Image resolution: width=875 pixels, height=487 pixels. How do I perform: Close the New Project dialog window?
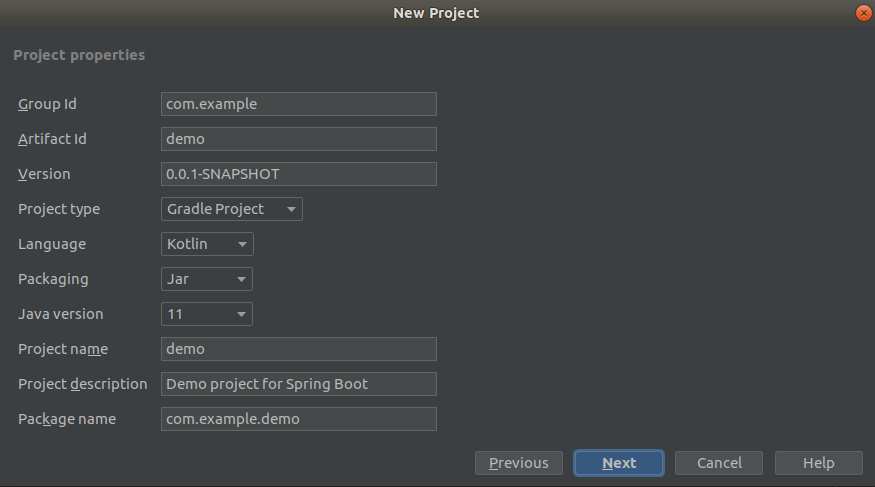(863, 13)
